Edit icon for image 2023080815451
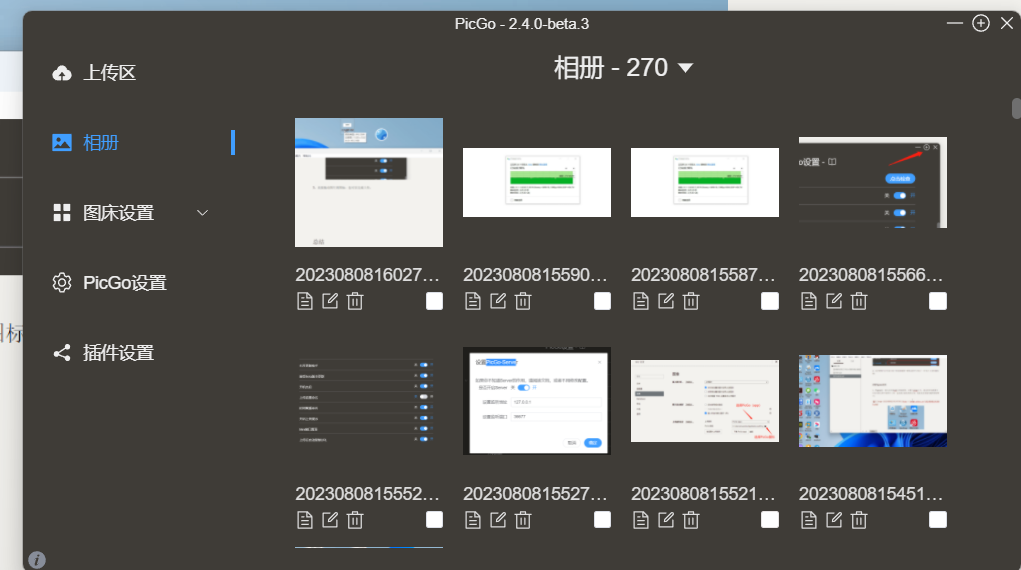 click(834, 520)
